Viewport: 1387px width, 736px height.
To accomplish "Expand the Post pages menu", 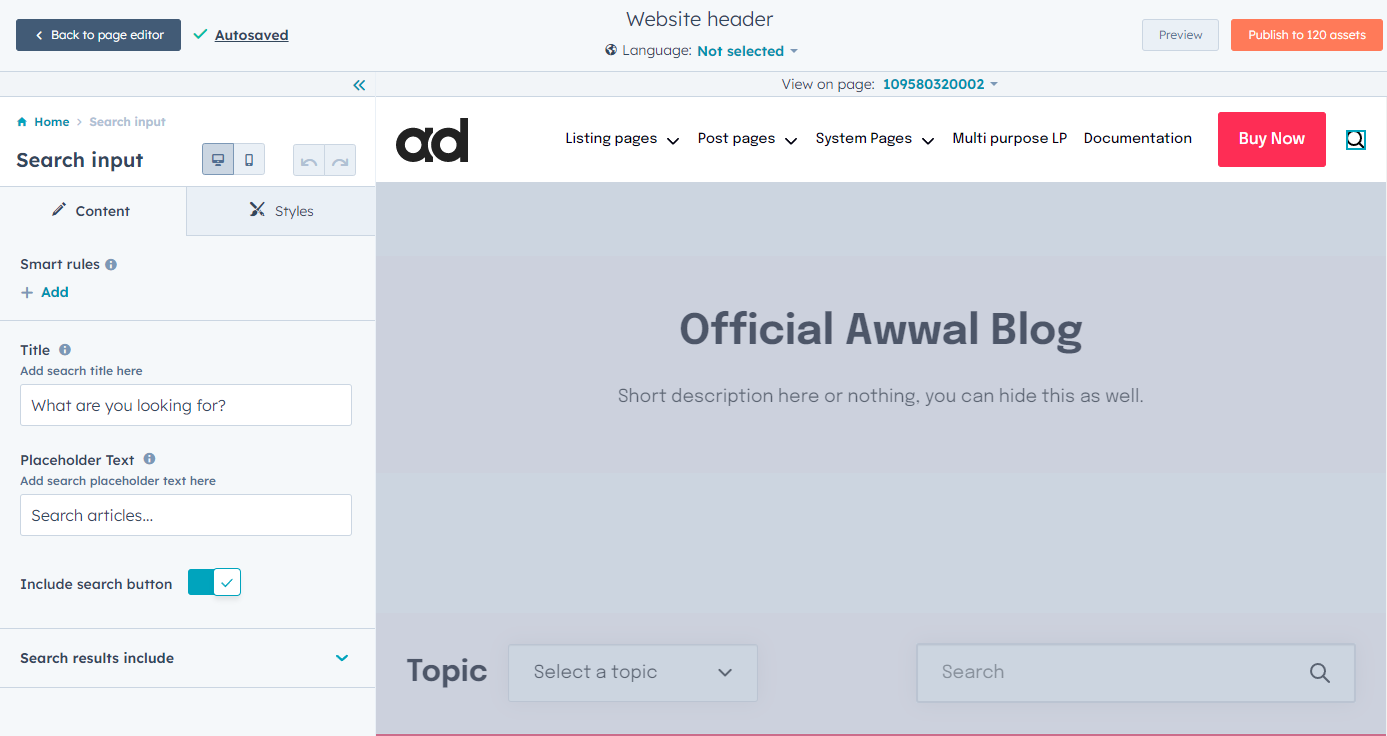I will 747,139.
